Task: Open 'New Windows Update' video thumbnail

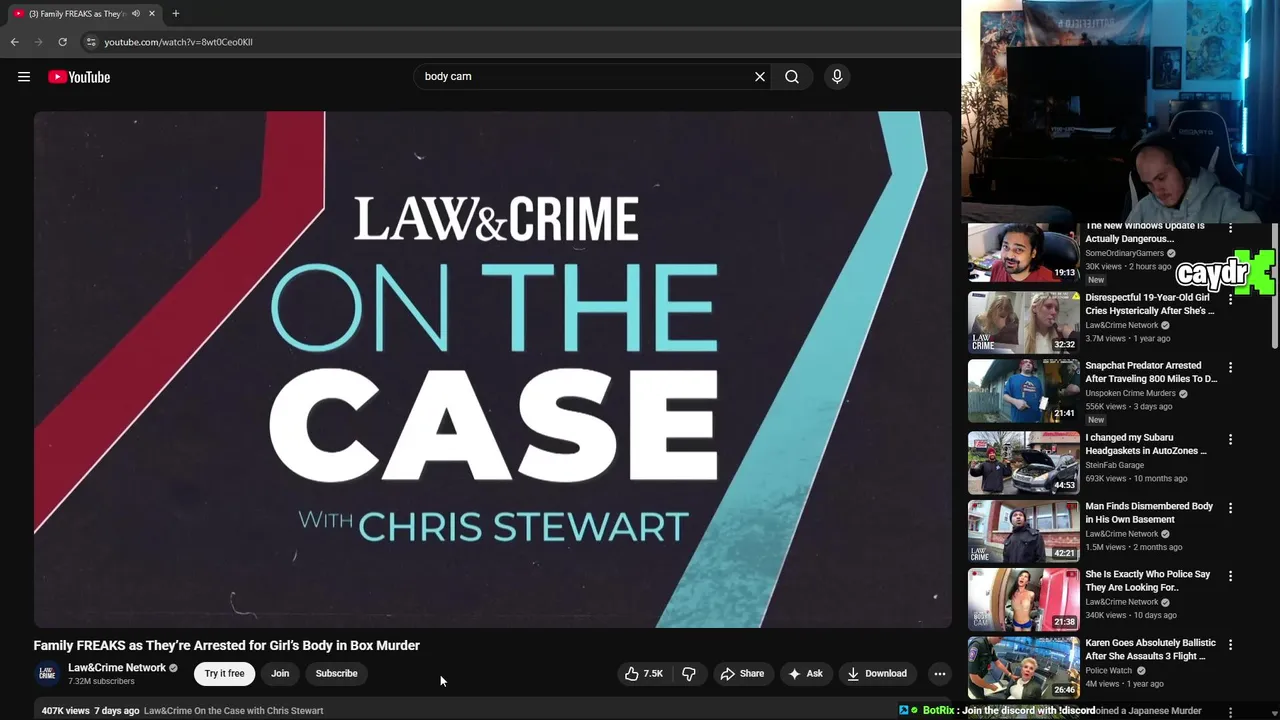Action: pos(1023,253)
